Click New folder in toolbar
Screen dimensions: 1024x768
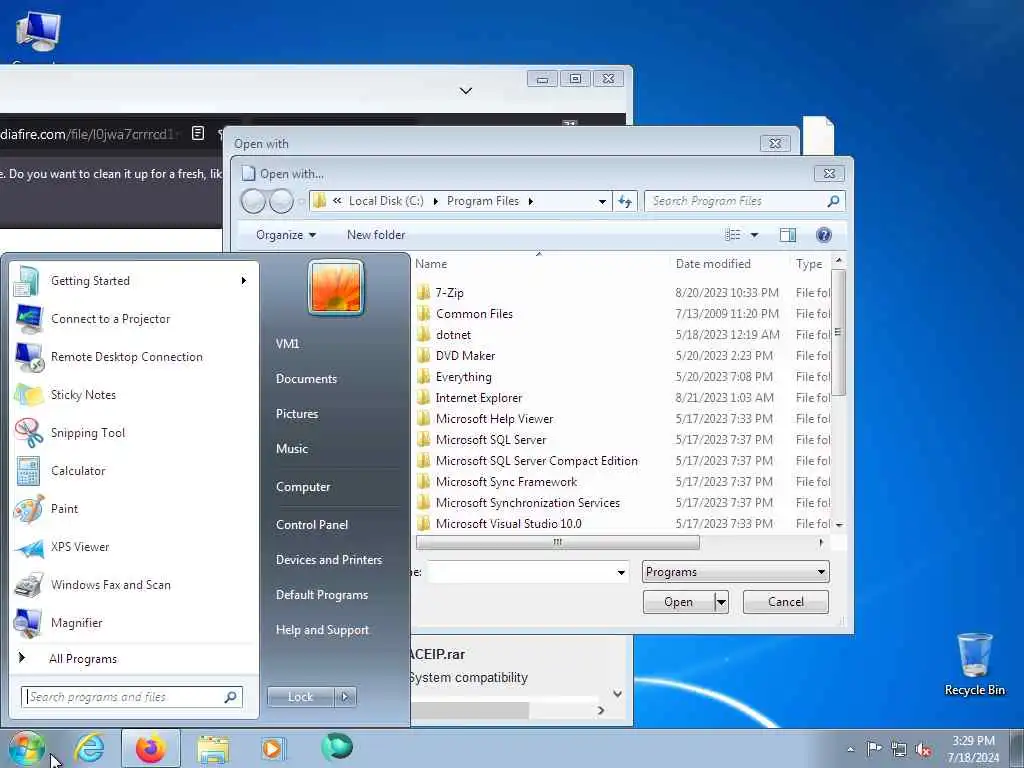click(x=376, y=235)
